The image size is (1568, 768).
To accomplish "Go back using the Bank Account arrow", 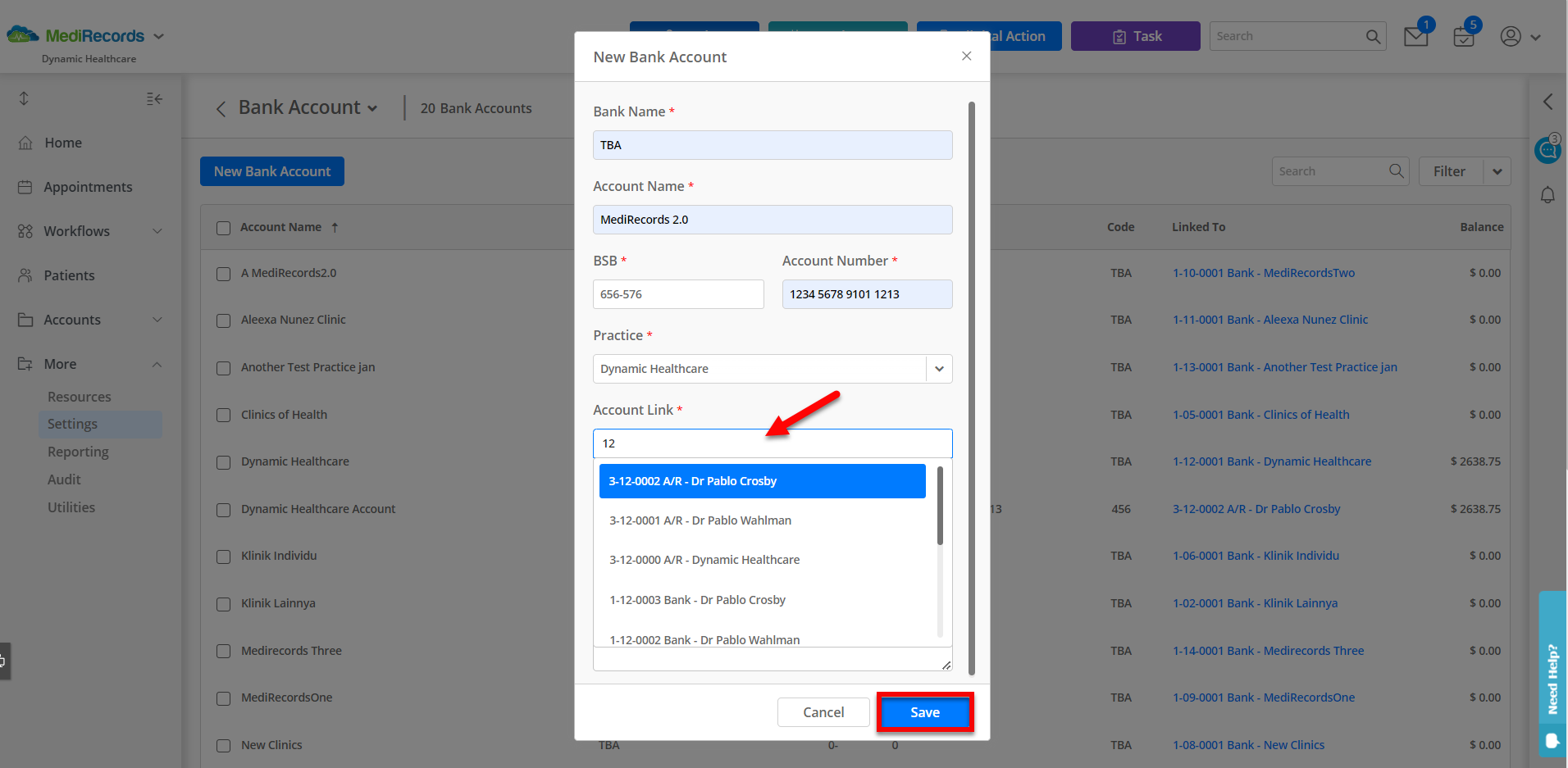I will pos(221,109).
